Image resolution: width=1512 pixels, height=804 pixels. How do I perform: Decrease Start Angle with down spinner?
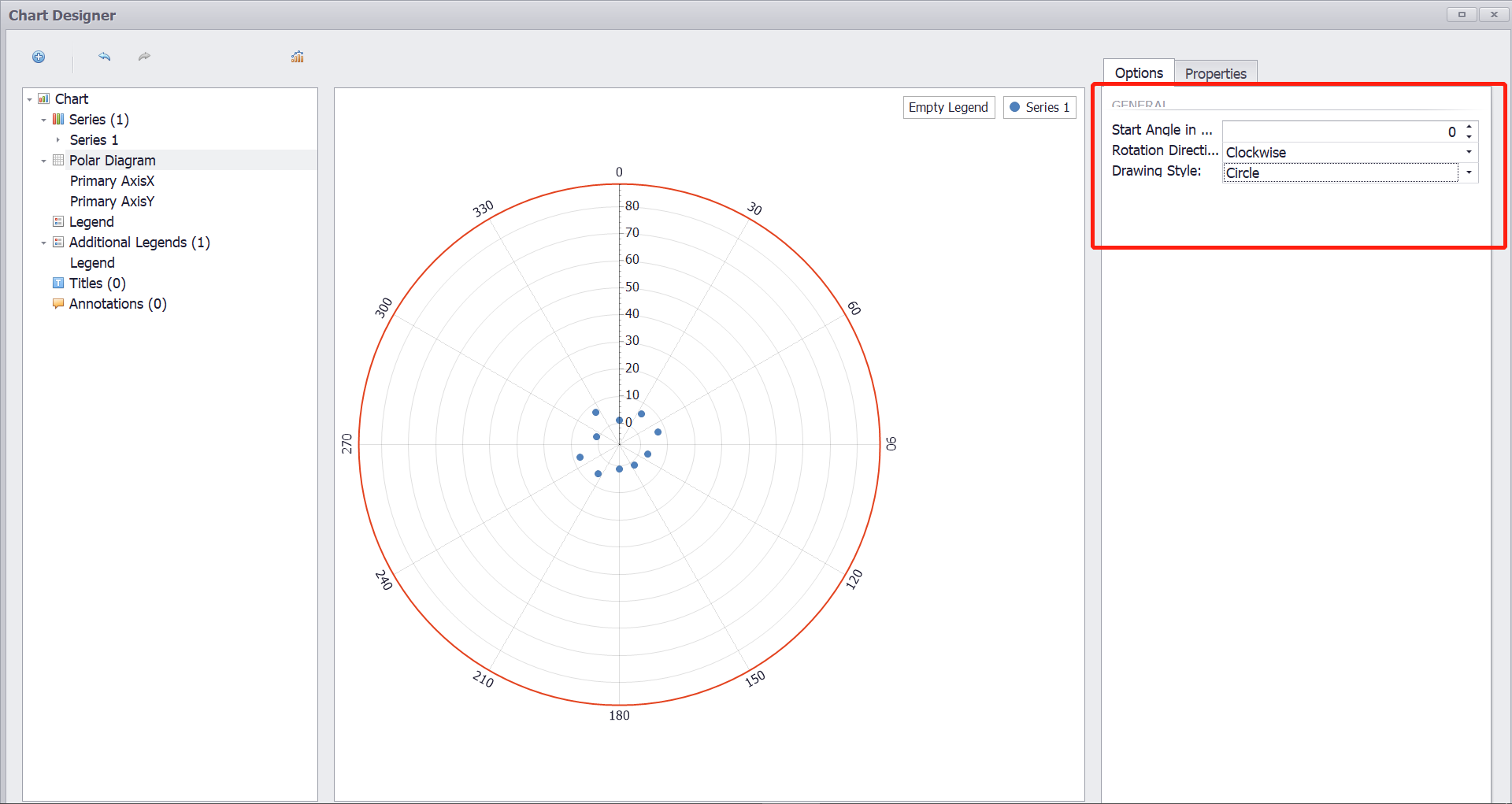1469,136
